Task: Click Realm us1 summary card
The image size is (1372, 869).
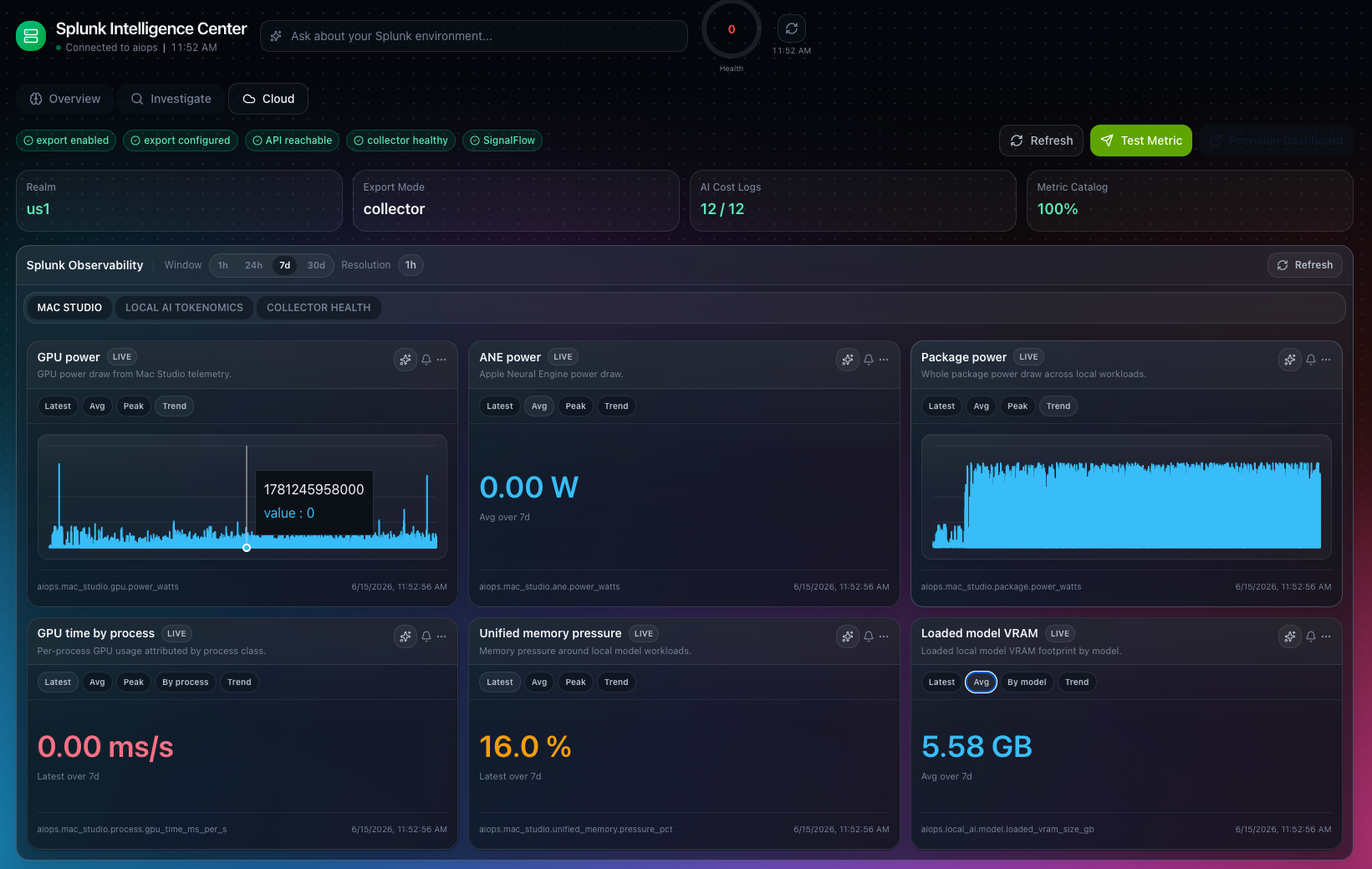Action: tap(179, 201)
